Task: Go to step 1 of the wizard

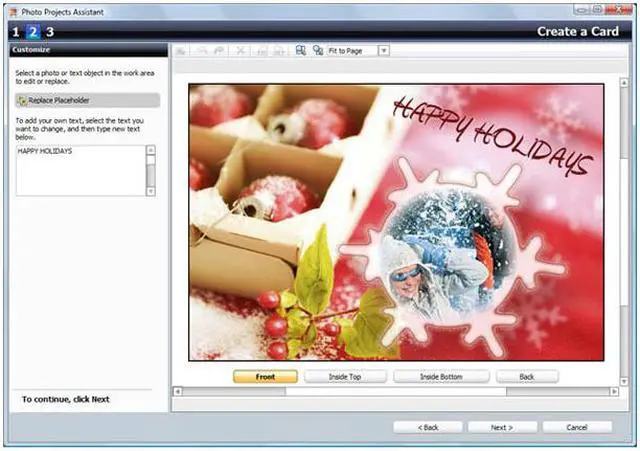Action: 15,32
